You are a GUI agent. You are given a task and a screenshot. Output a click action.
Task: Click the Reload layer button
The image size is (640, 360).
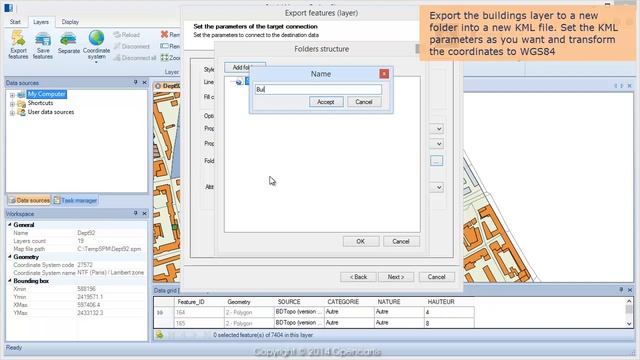(x=127, y=35)
